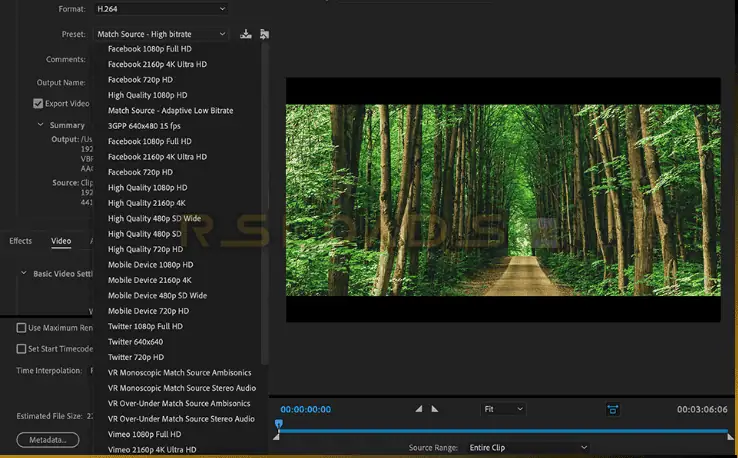Image resolution: width=738 pixels, height=458 pixels.
Task: Choose High Quality 480p SD Wide preset
Action: pyautogui.click(x=154, y=218)
